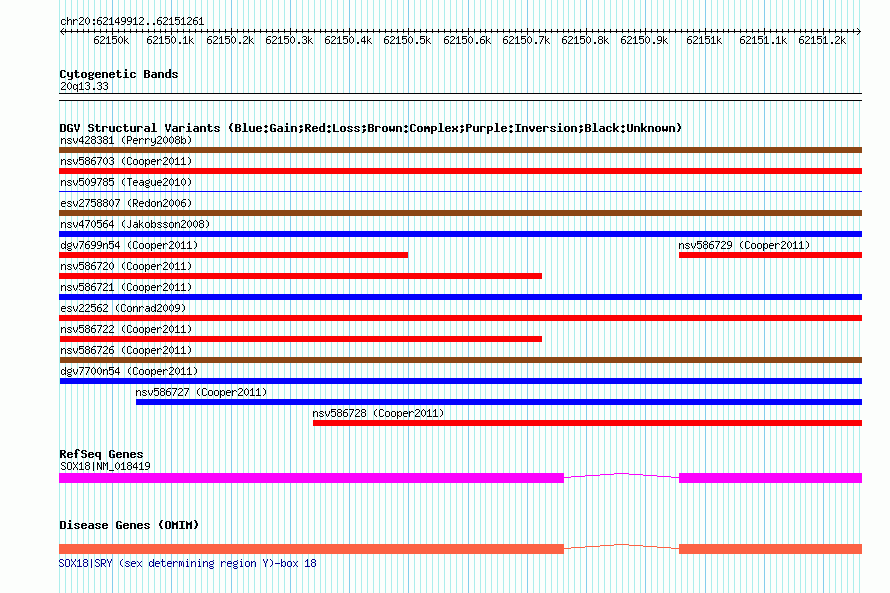Click the blue bar of nsv586727
Viewport: 890px width, 593px height.
coord(499,402)
